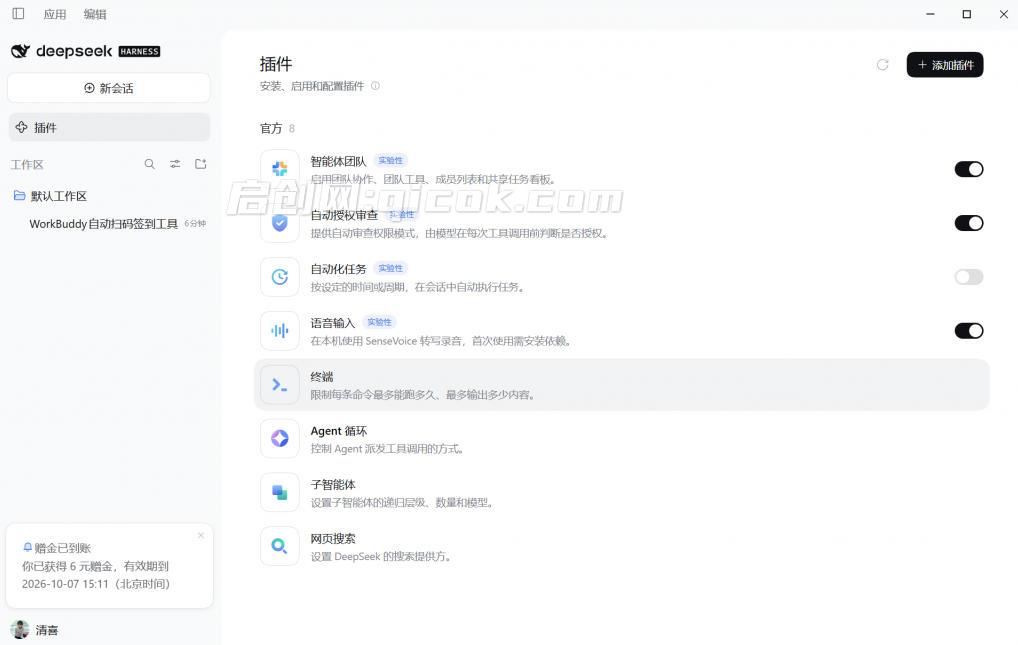Maximize the window
1018x645 pixels.
click(x=967, y=14)
